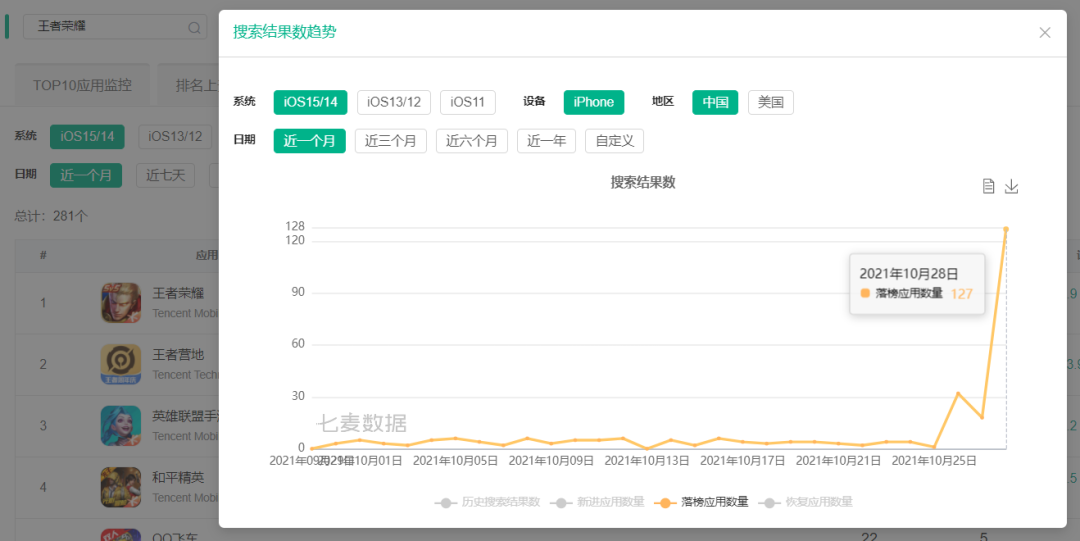The image size is (1080, 541).
Task: Open 王者荣耀 app name link
Action: click(x=178, y=294)
